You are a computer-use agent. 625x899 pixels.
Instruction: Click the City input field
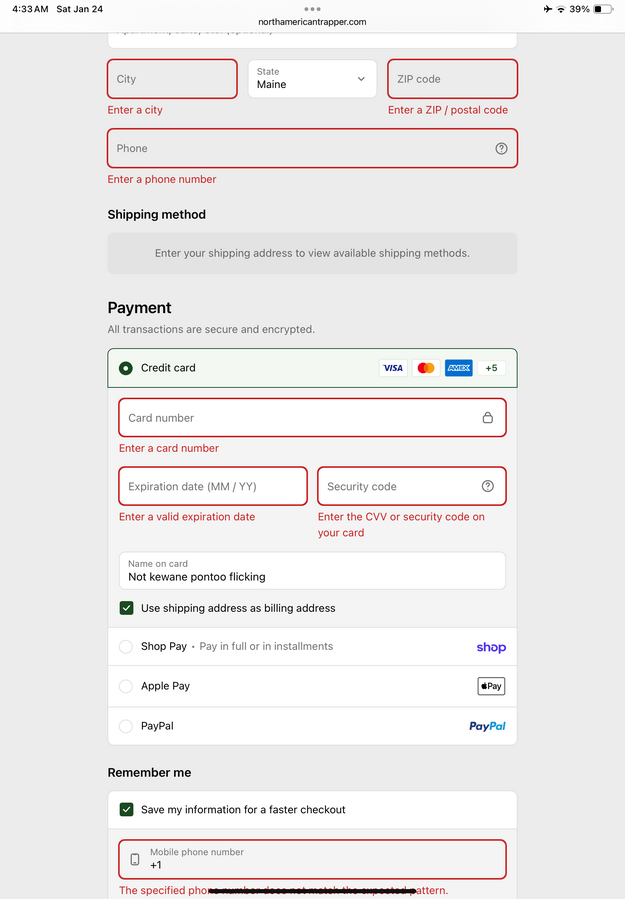pyautogui.click(x=172, y=79)
